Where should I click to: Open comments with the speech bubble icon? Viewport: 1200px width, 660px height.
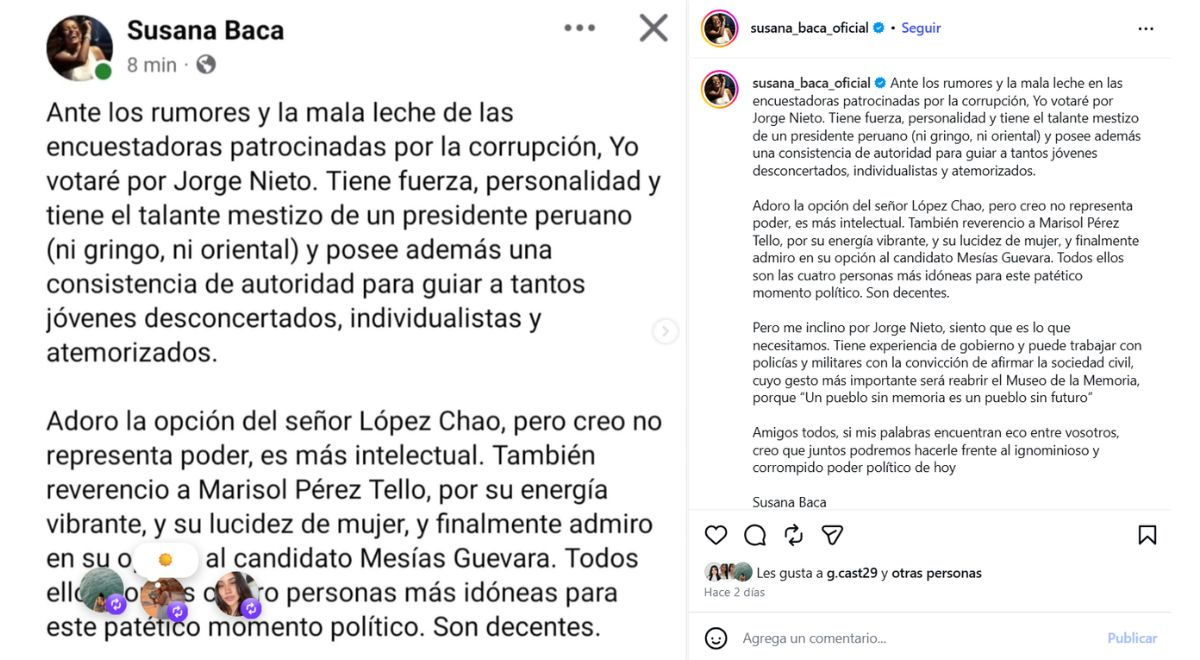(753, 535)
